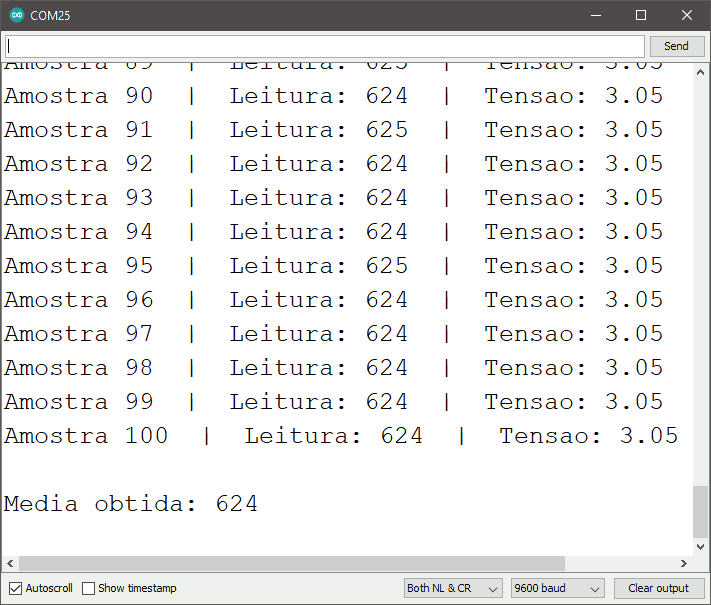The width and height of the screenshot is (711, 605).
Task: Close the COM25 serial monitor window
Action: pyautogui.click(x=687, y=15)
